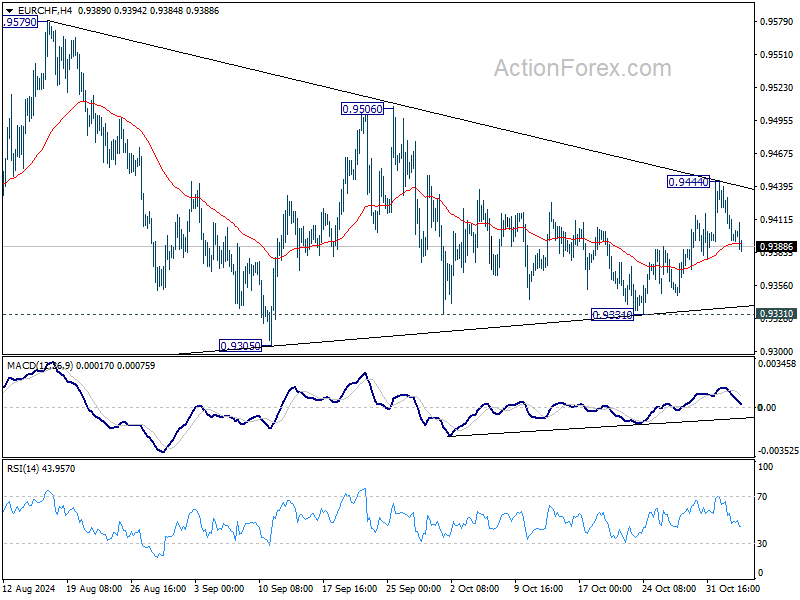This screenshot has width=800, height=600.
Task: Click the RSI(14) 43.9570 indicator label
Action: [41, 468]
